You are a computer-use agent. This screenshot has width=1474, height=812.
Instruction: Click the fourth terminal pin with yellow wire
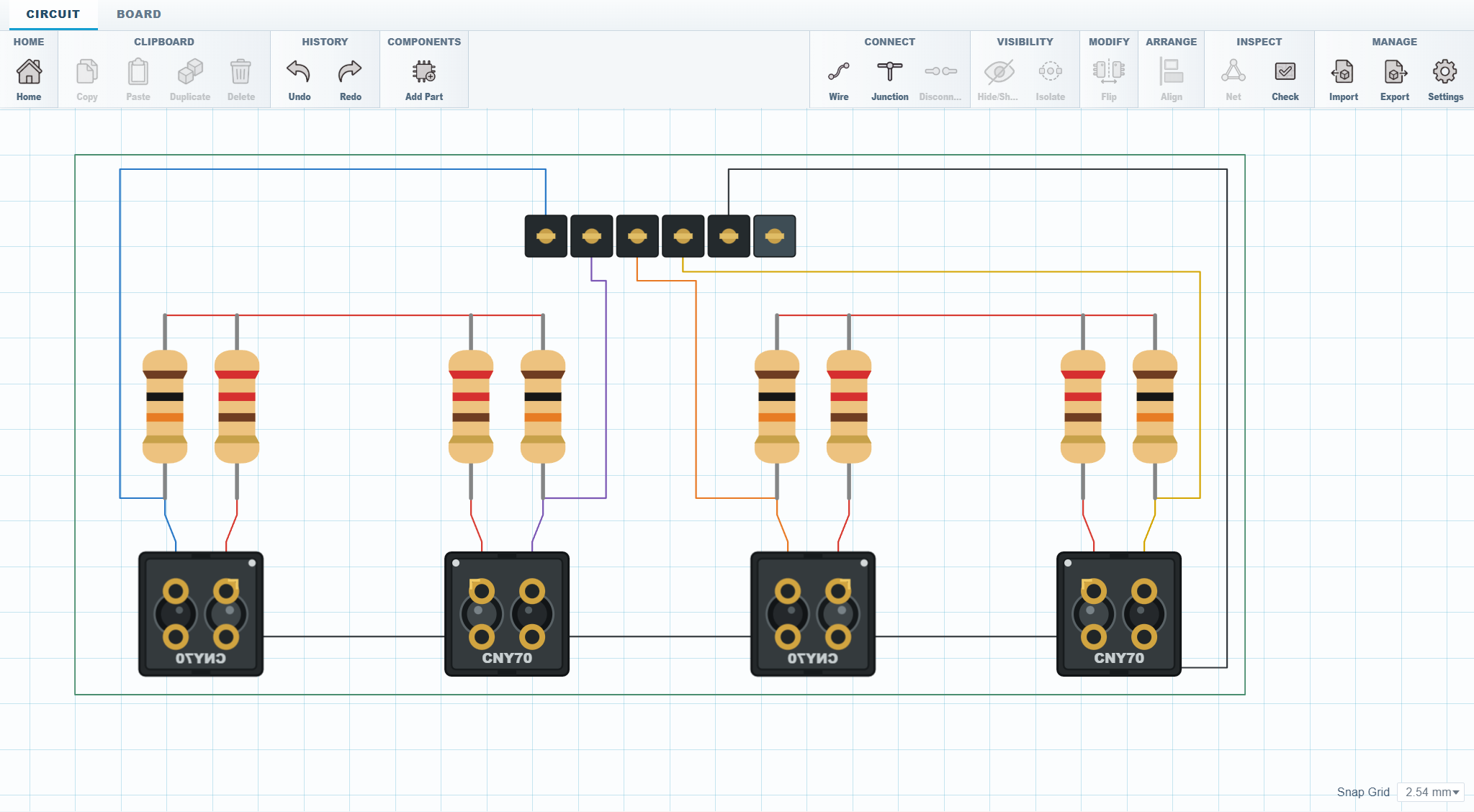683,236
